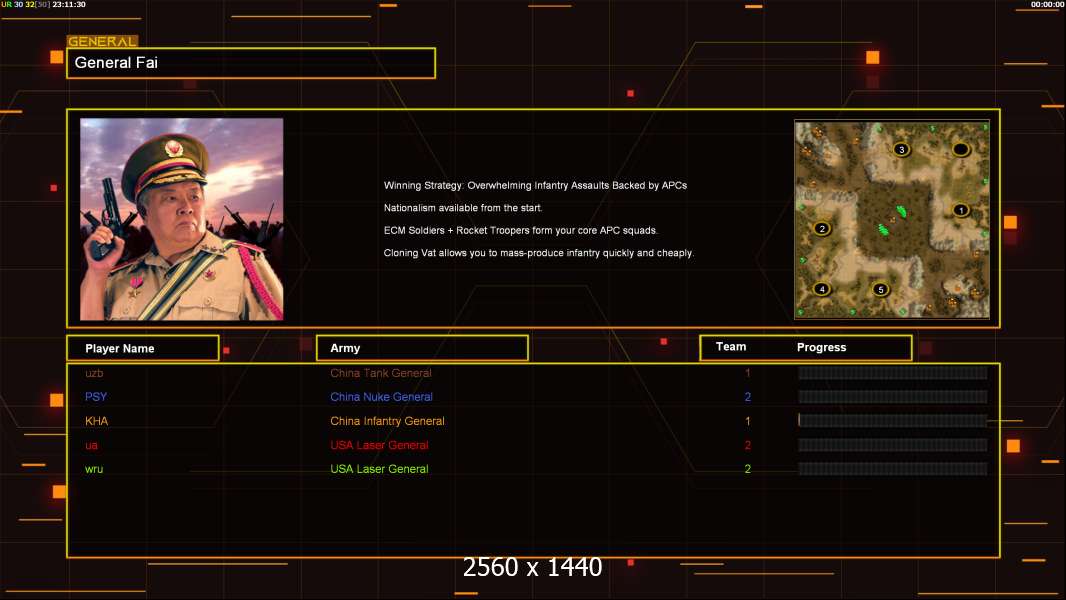The width and height of the screenshot is (1066, 600).
Task: Select start position 3 marker on map
Action: 901,150
